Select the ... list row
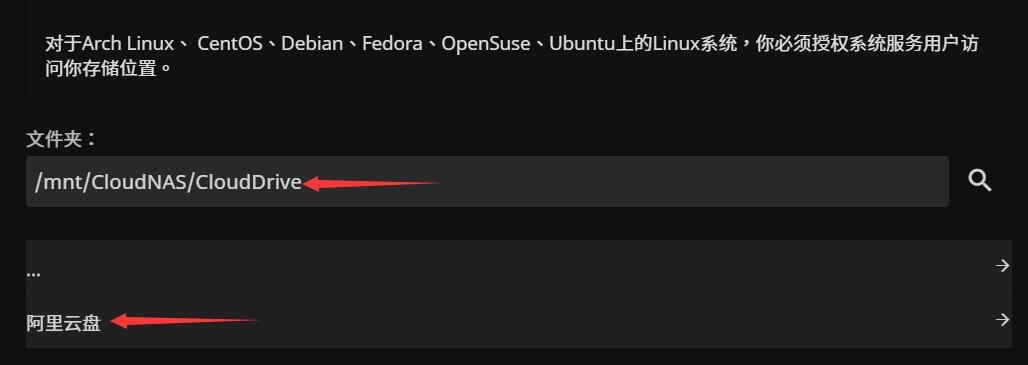Screen dimensions: 1028x365 coord(519,267)
